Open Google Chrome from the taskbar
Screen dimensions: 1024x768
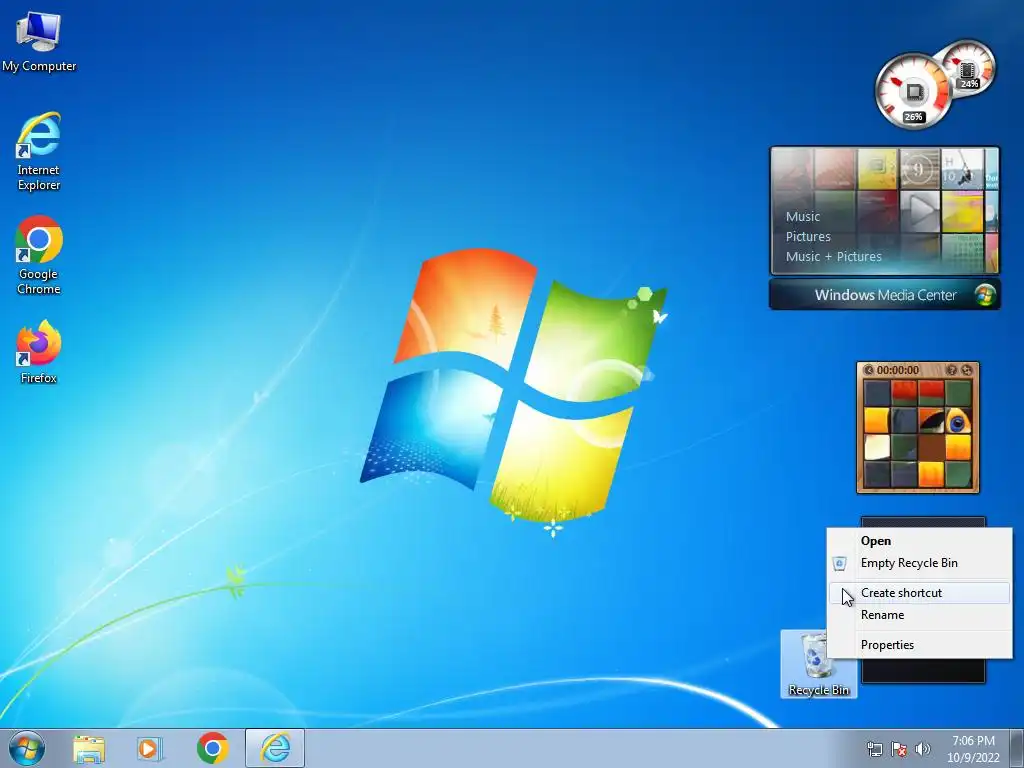click(212, 748)
